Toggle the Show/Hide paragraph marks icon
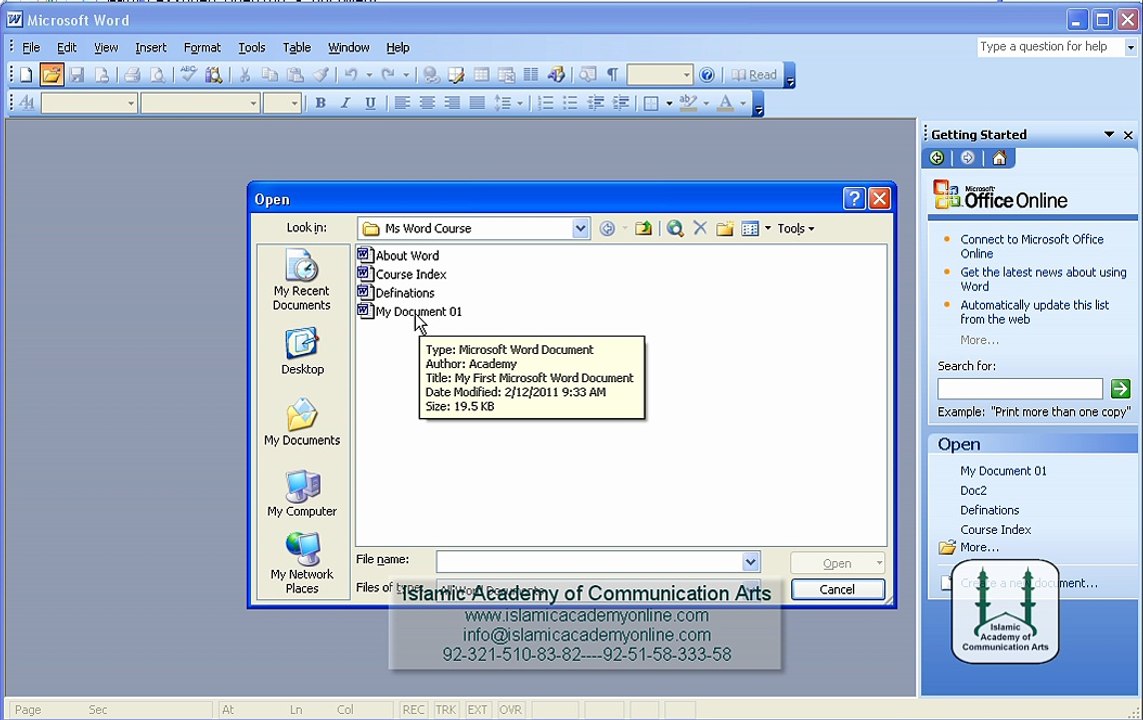This screenshot has height=720, width=1143. click(x=613, y=74)
